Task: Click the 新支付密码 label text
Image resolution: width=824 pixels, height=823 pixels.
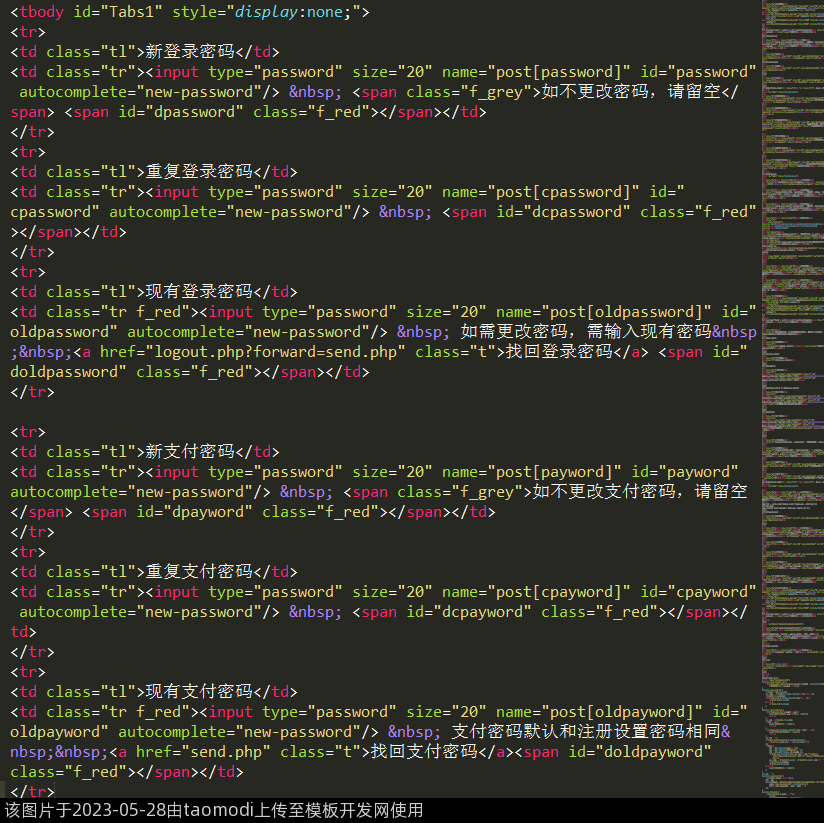Action: point(189,452)
